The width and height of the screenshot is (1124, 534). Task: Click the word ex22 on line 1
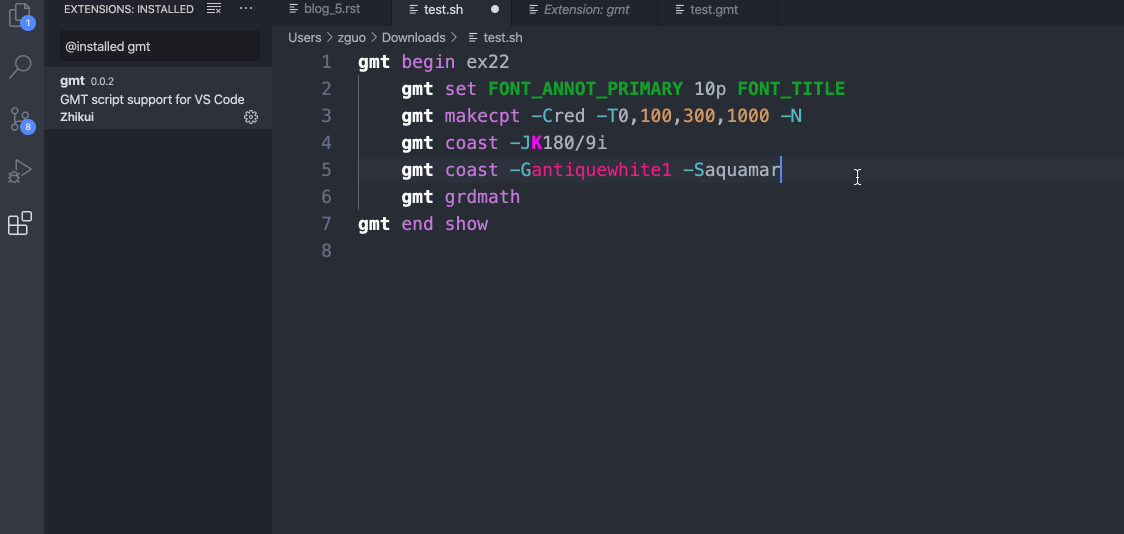(488, 62)
